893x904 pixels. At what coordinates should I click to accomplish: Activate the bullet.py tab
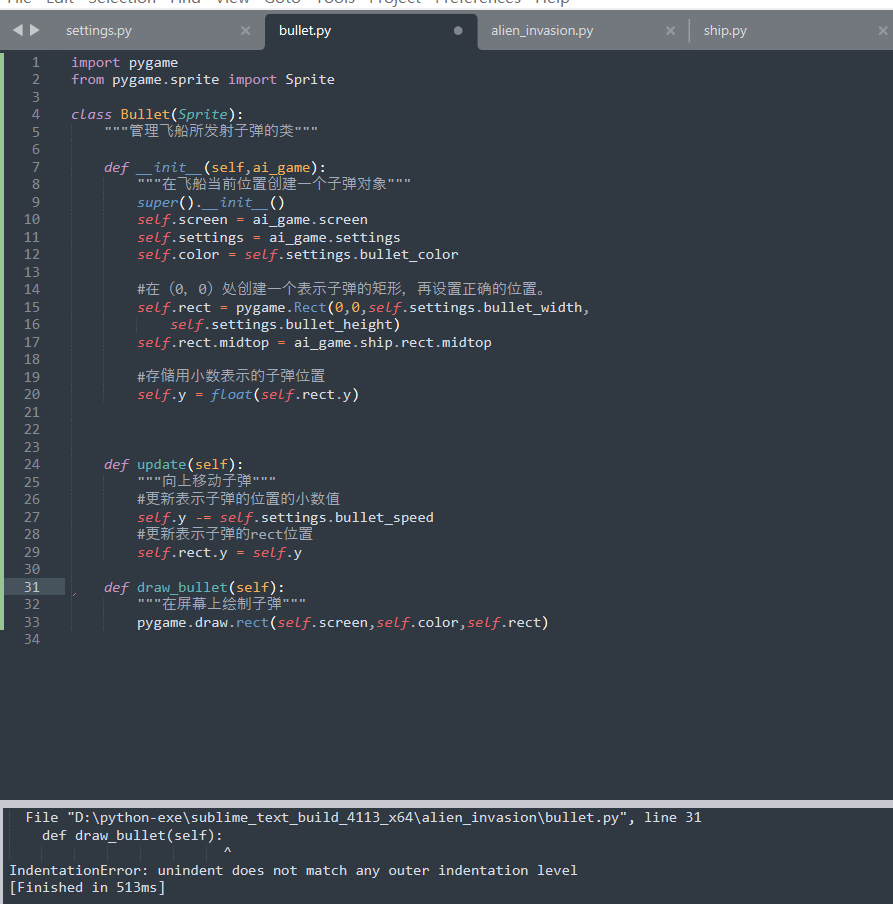pyautogui.click(x=305, y=31)
